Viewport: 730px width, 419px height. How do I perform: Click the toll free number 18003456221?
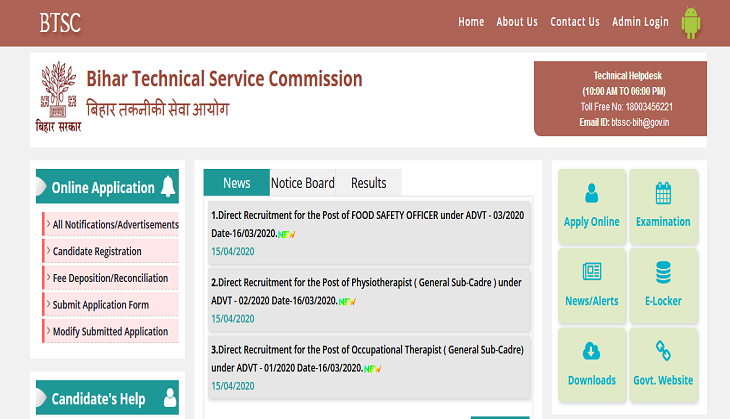649,107
